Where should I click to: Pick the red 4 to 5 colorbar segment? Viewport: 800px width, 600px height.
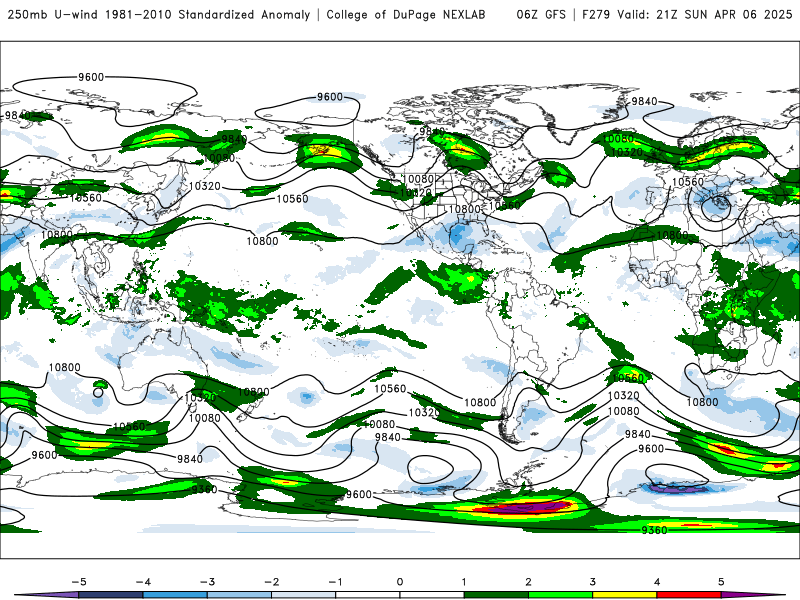[x=689, y=595]
